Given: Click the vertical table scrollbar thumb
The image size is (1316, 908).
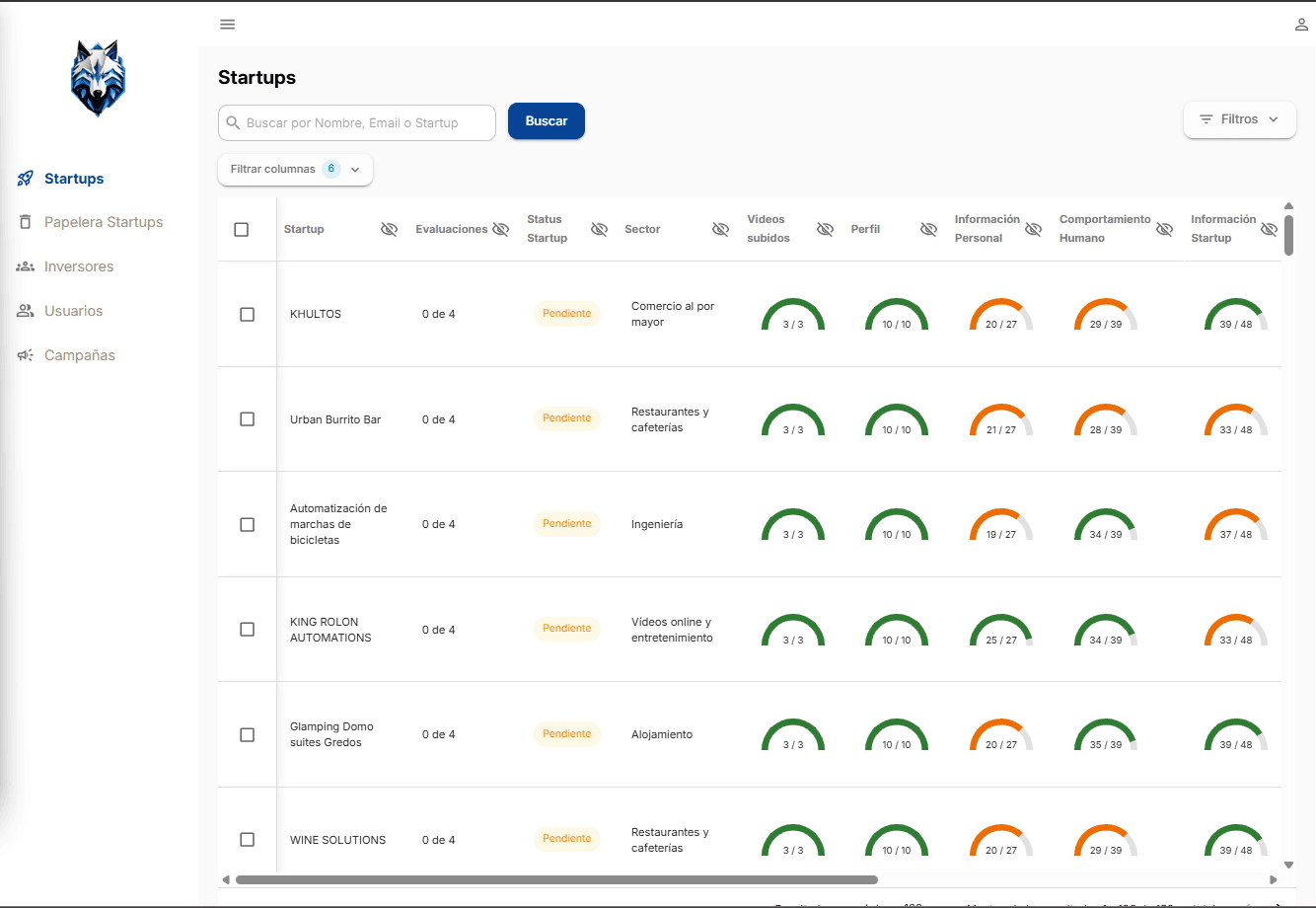Looking at the screenshot, I should tap(1288, 235).
